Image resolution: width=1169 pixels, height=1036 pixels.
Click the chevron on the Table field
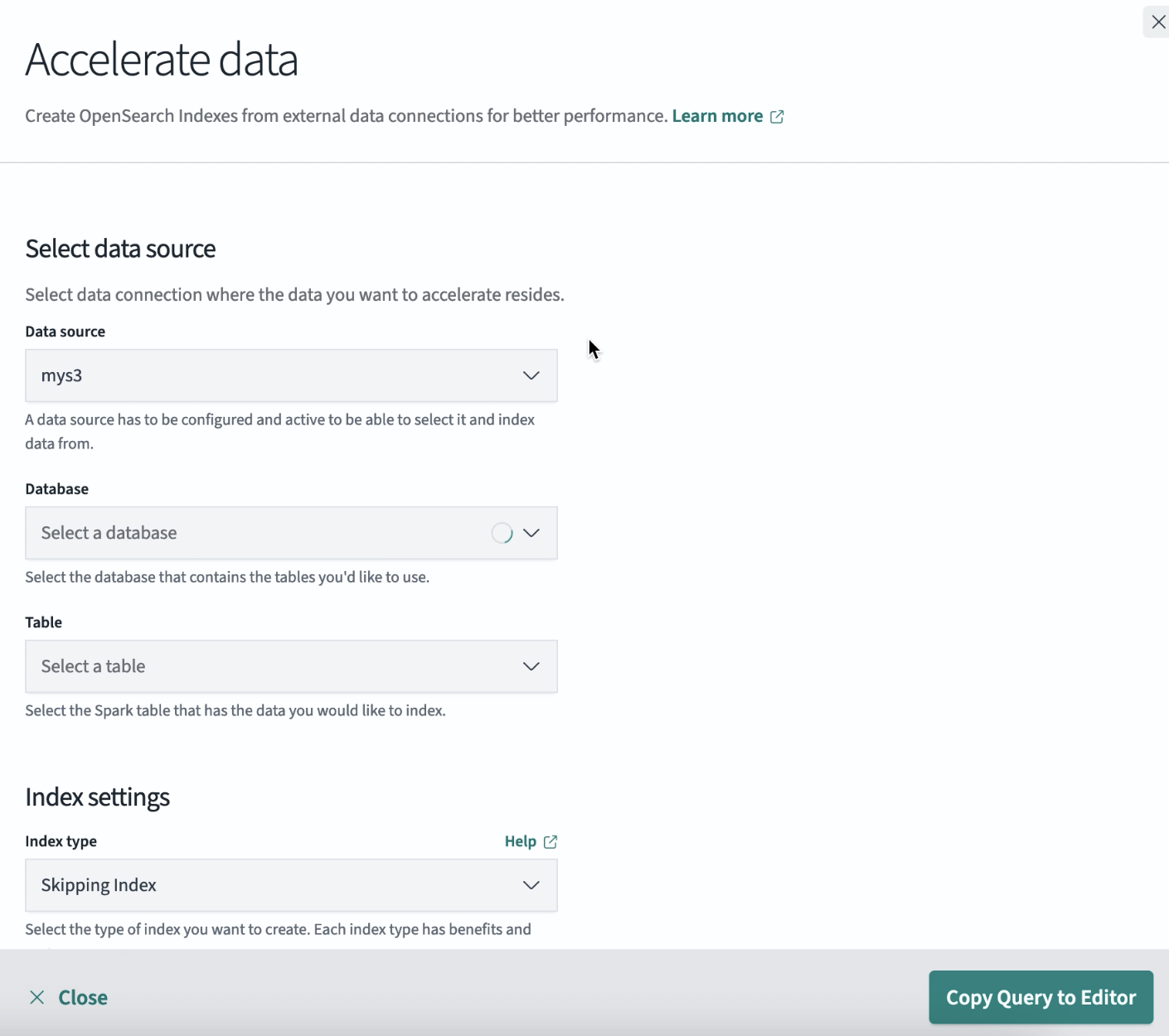click(531, 666)
